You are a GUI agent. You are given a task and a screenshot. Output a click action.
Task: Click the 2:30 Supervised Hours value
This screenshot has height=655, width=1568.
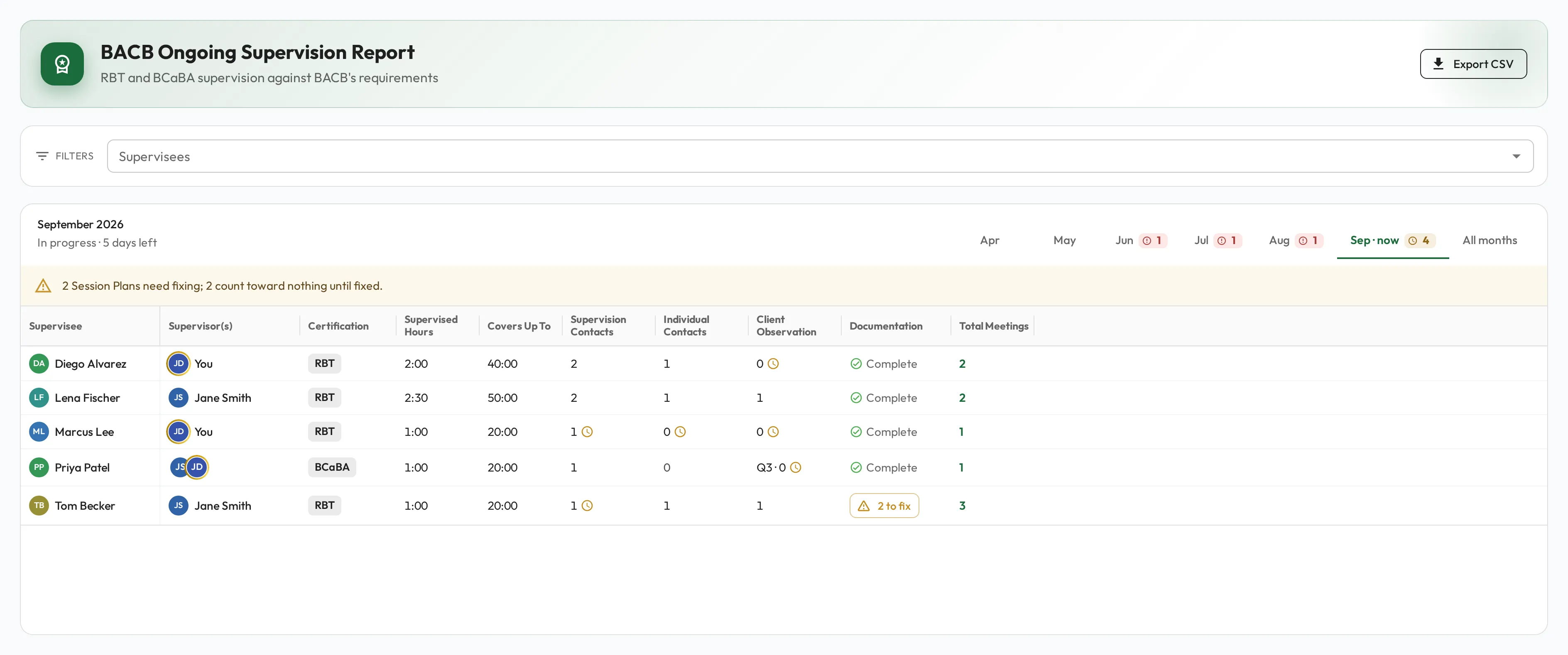416,398
